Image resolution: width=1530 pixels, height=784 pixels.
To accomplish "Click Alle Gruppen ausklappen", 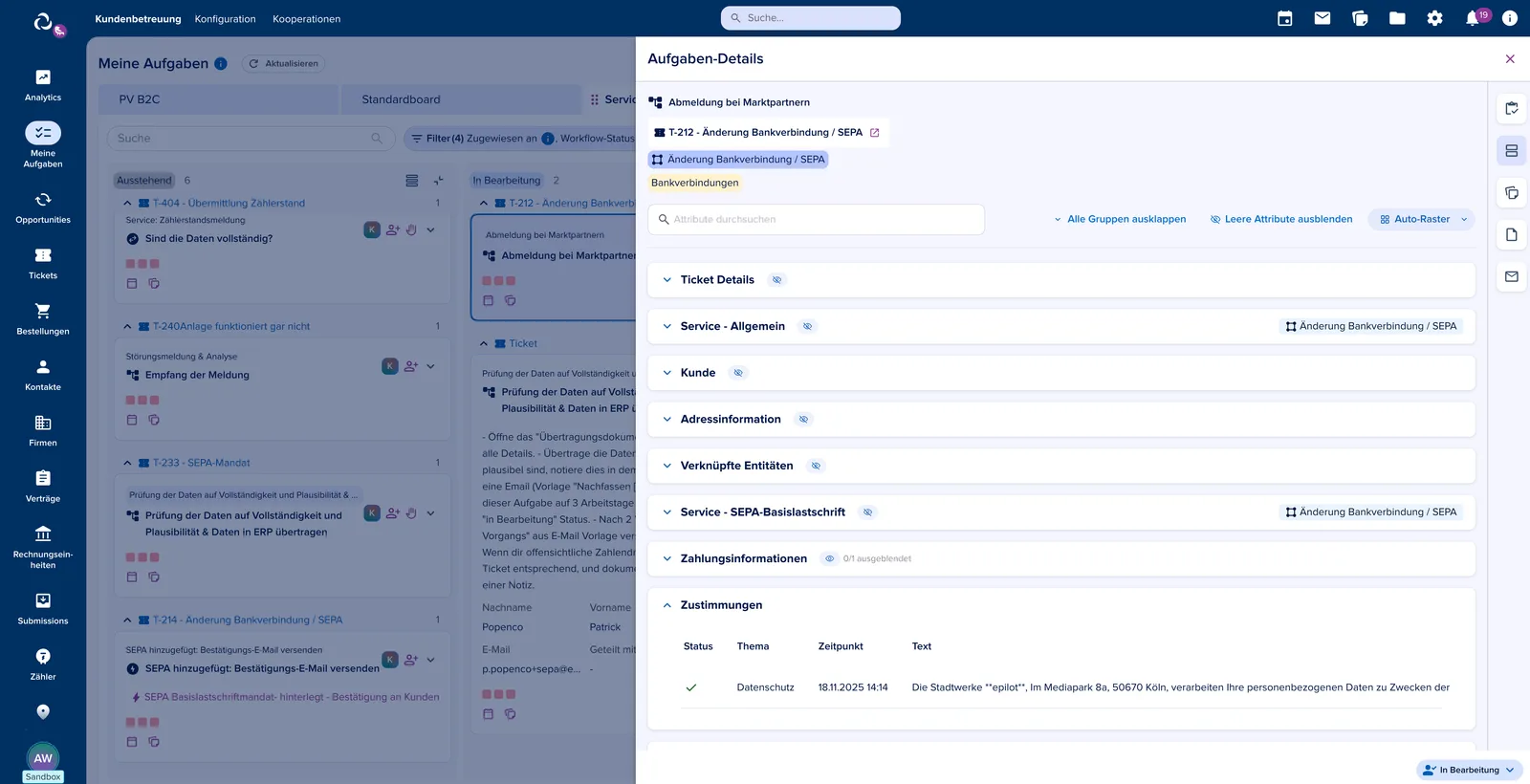I will tap(1120, 220).
